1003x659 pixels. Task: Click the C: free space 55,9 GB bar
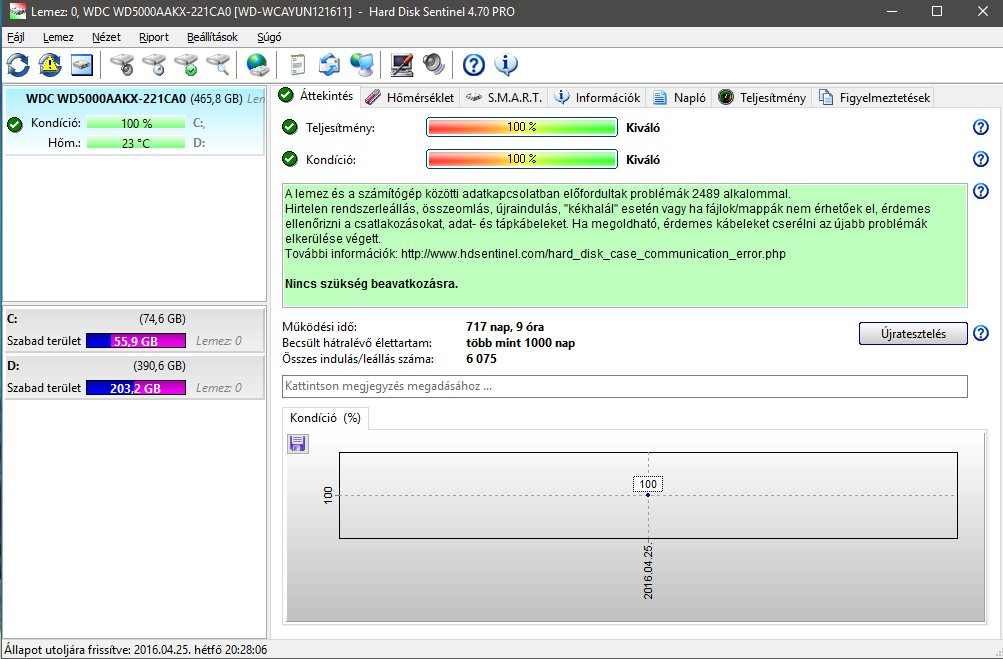tap(136, 341)
